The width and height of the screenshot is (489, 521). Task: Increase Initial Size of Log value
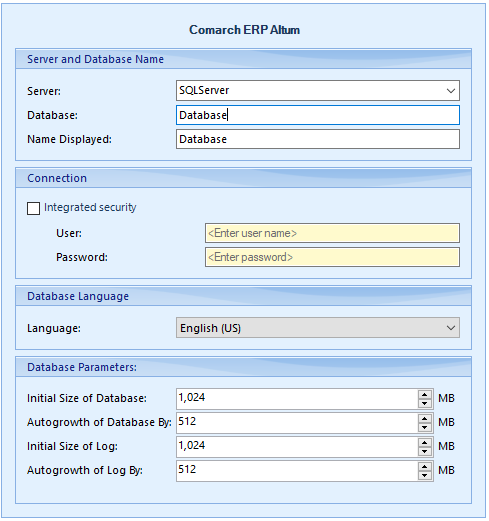click(x=424, y=443)
